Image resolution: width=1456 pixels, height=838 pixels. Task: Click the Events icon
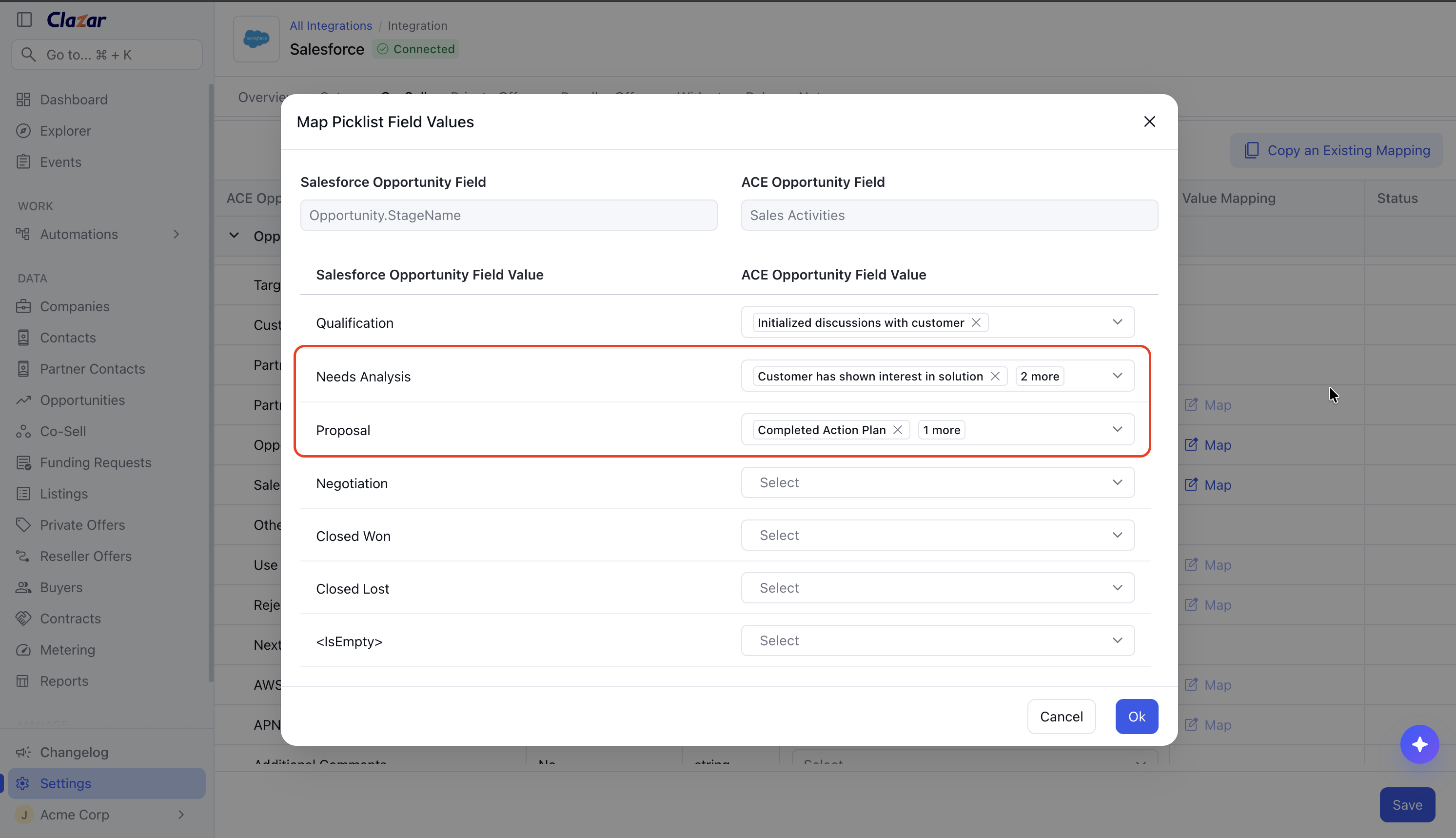pyautogui.click(x=23, y=162)
